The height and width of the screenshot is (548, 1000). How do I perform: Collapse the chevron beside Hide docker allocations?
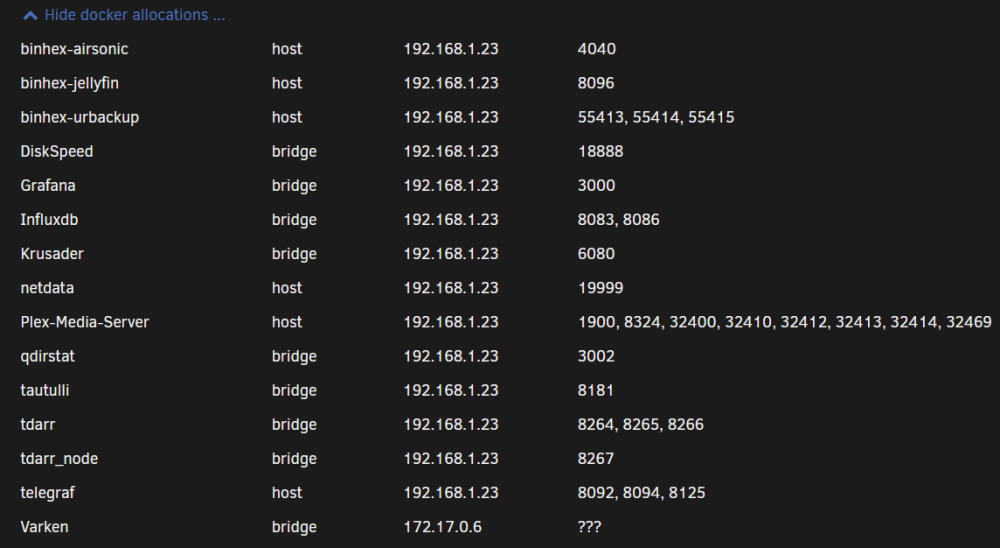point(30,16)
